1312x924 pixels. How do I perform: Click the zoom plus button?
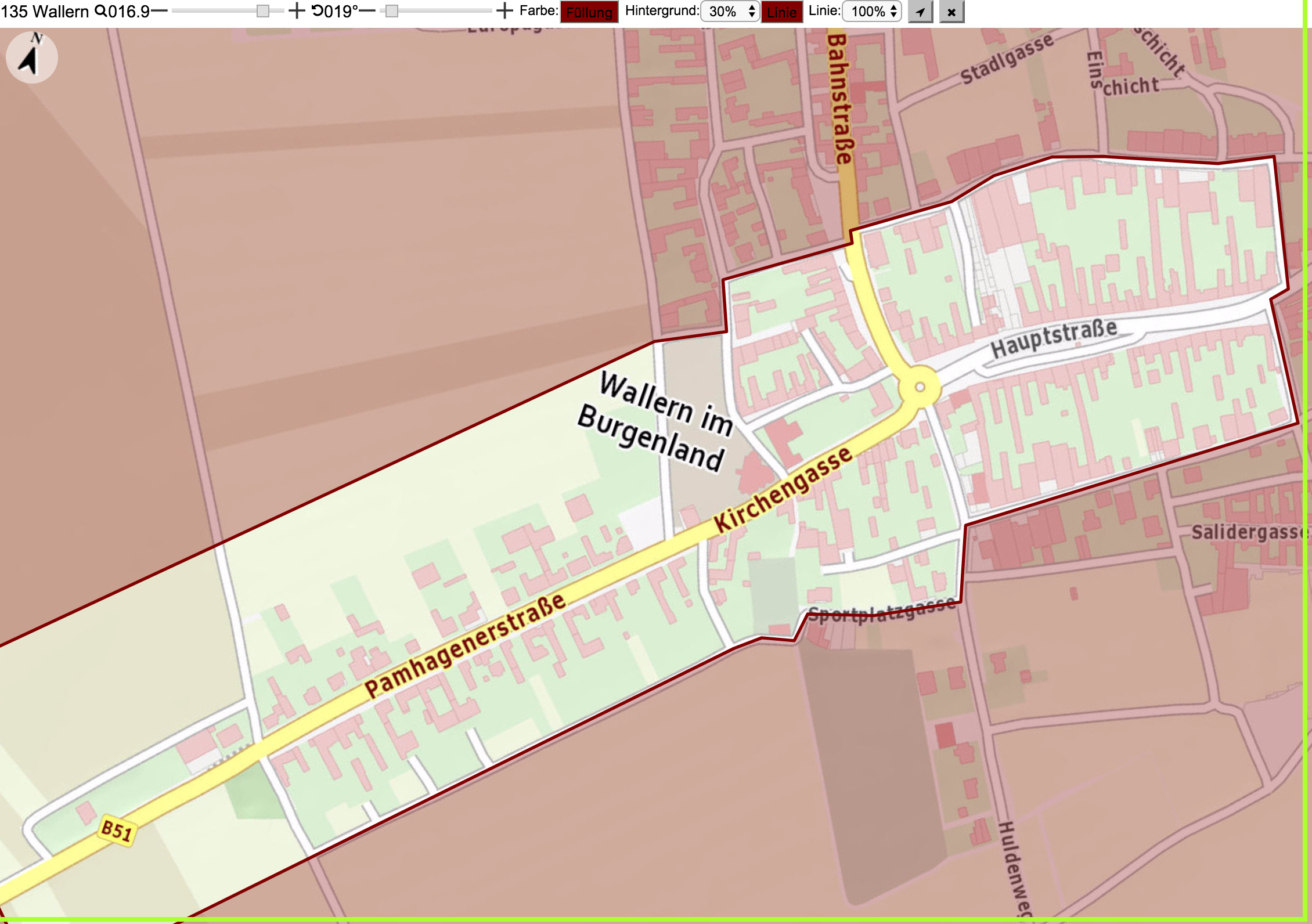click(x=297, y=11)
